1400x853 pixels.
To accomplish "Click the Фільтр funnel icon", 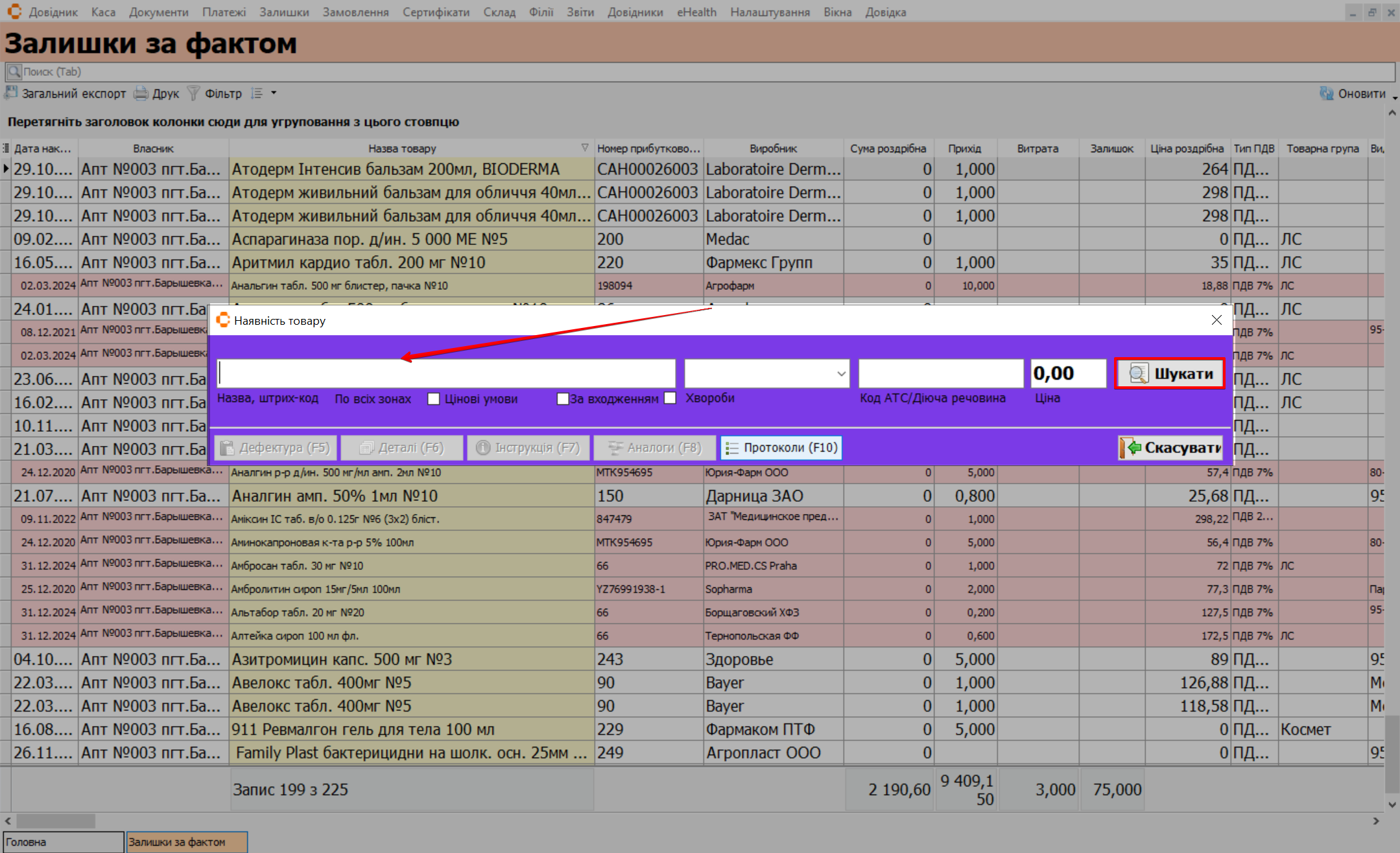I will tap(193, 93).
